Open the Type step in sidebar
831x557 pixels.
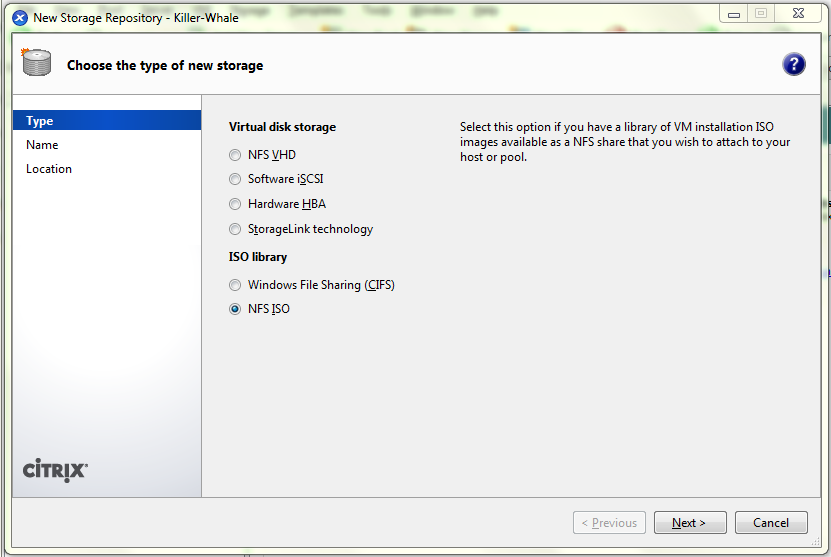click(40, 121)
